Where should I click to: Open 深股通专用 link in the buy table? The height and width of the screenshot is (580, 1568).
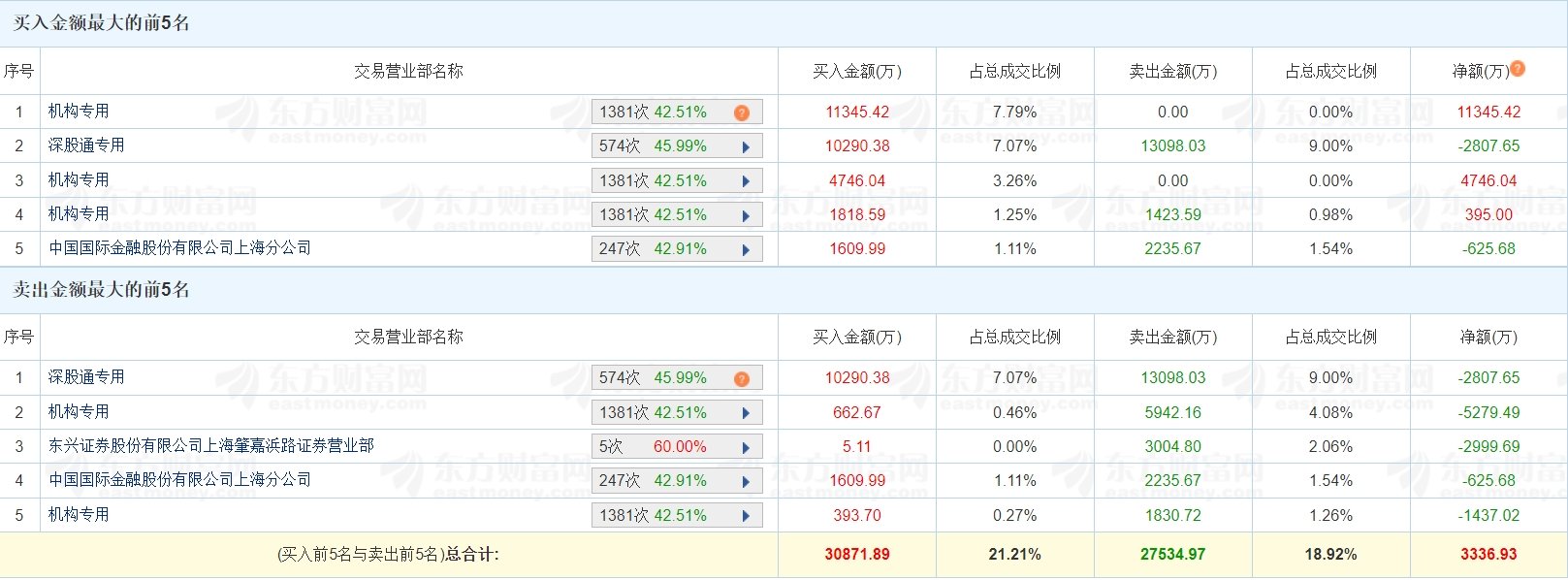coord(86,145)
